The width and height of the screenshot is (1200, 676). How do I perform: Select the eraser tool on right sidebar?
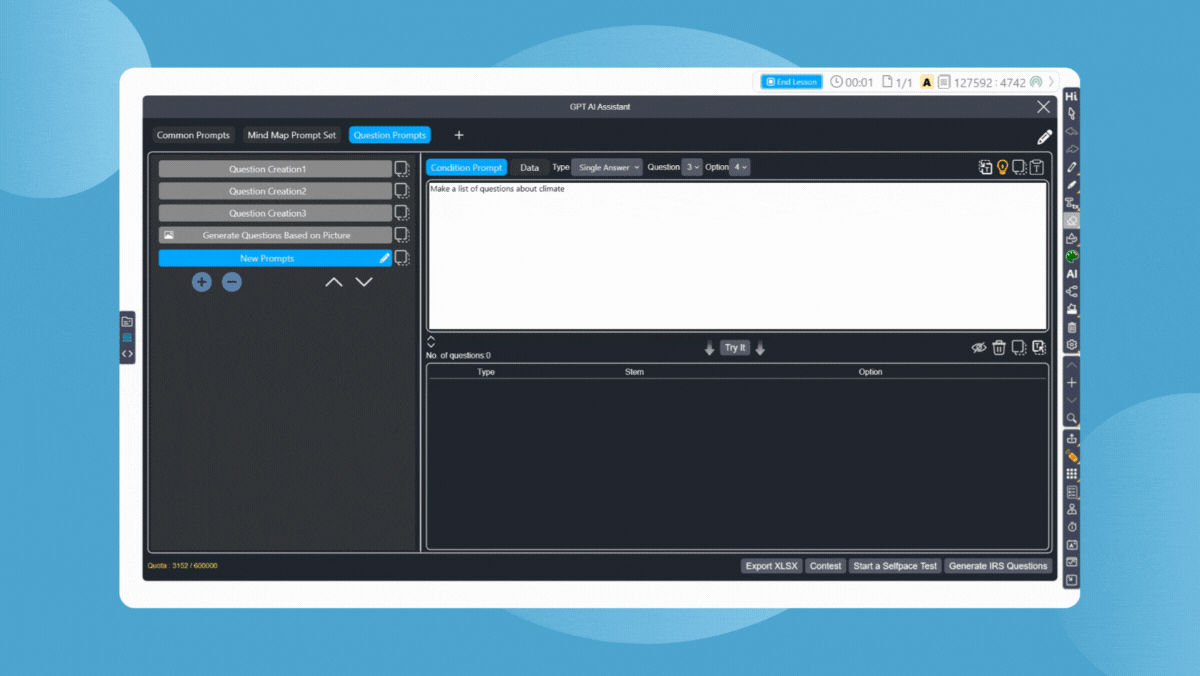click(1072, 221)
